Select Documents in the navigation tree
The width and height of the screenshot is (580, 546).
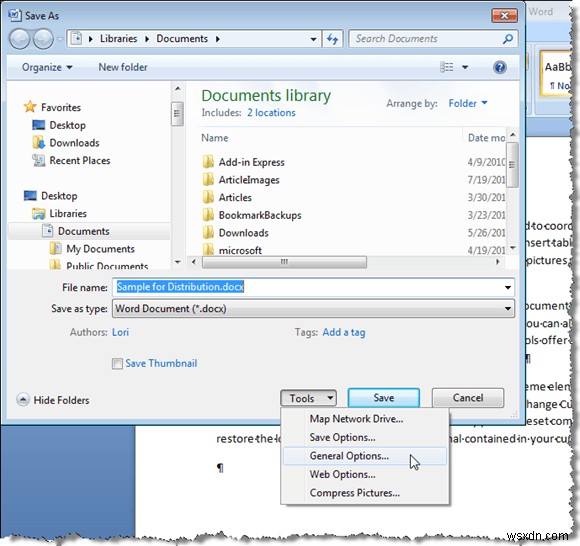84,231
